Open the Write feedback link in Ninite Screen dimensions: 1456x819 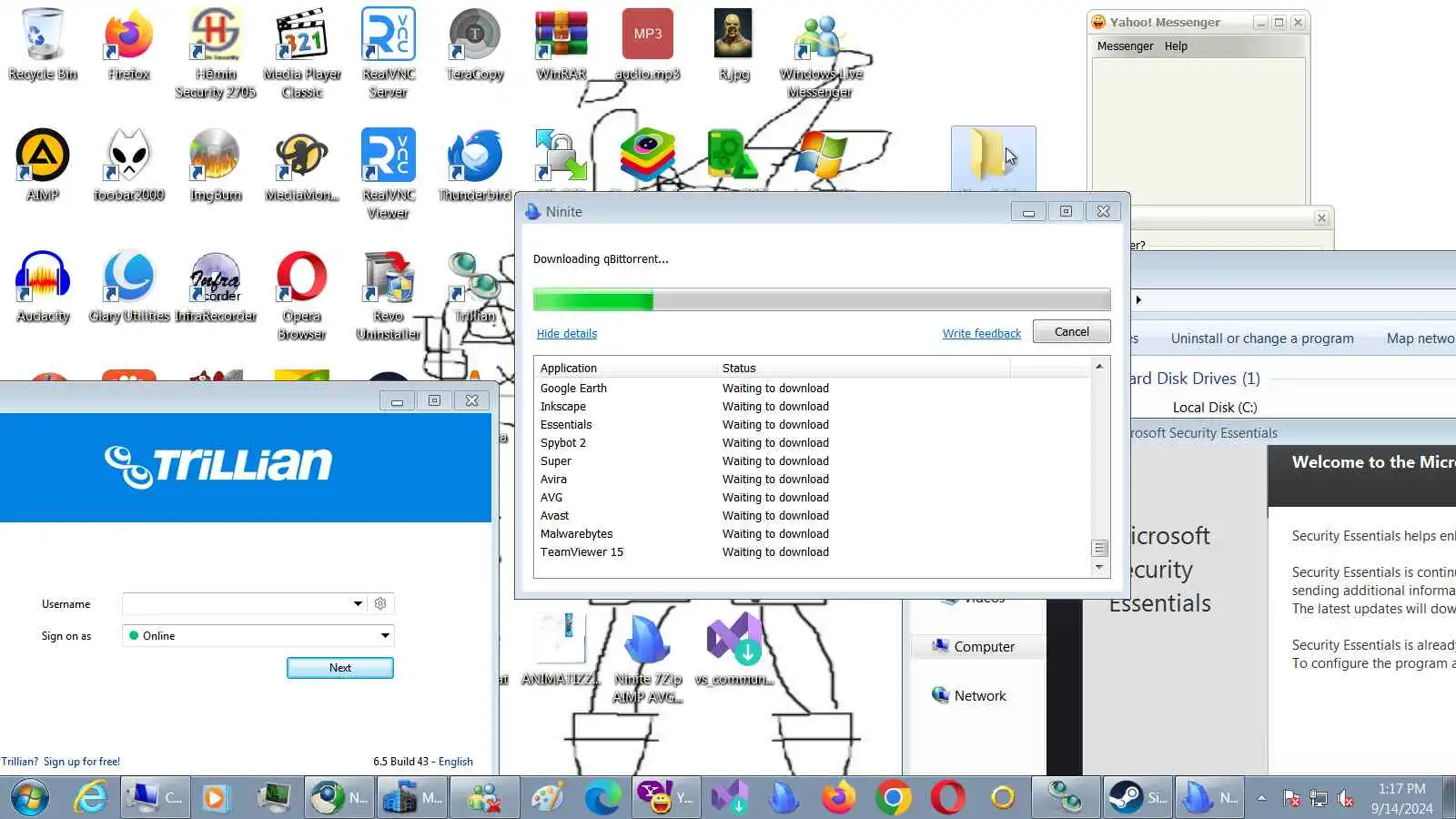tap(982, 334)
